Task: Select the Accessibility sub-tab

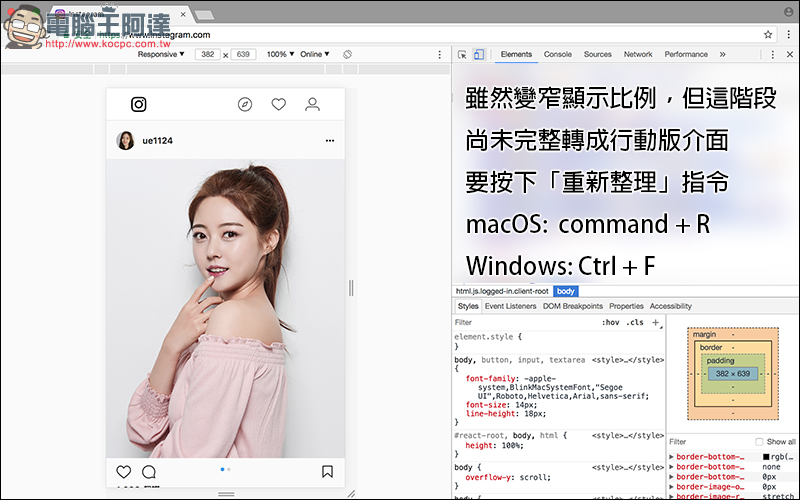Action: click(670, 306)
